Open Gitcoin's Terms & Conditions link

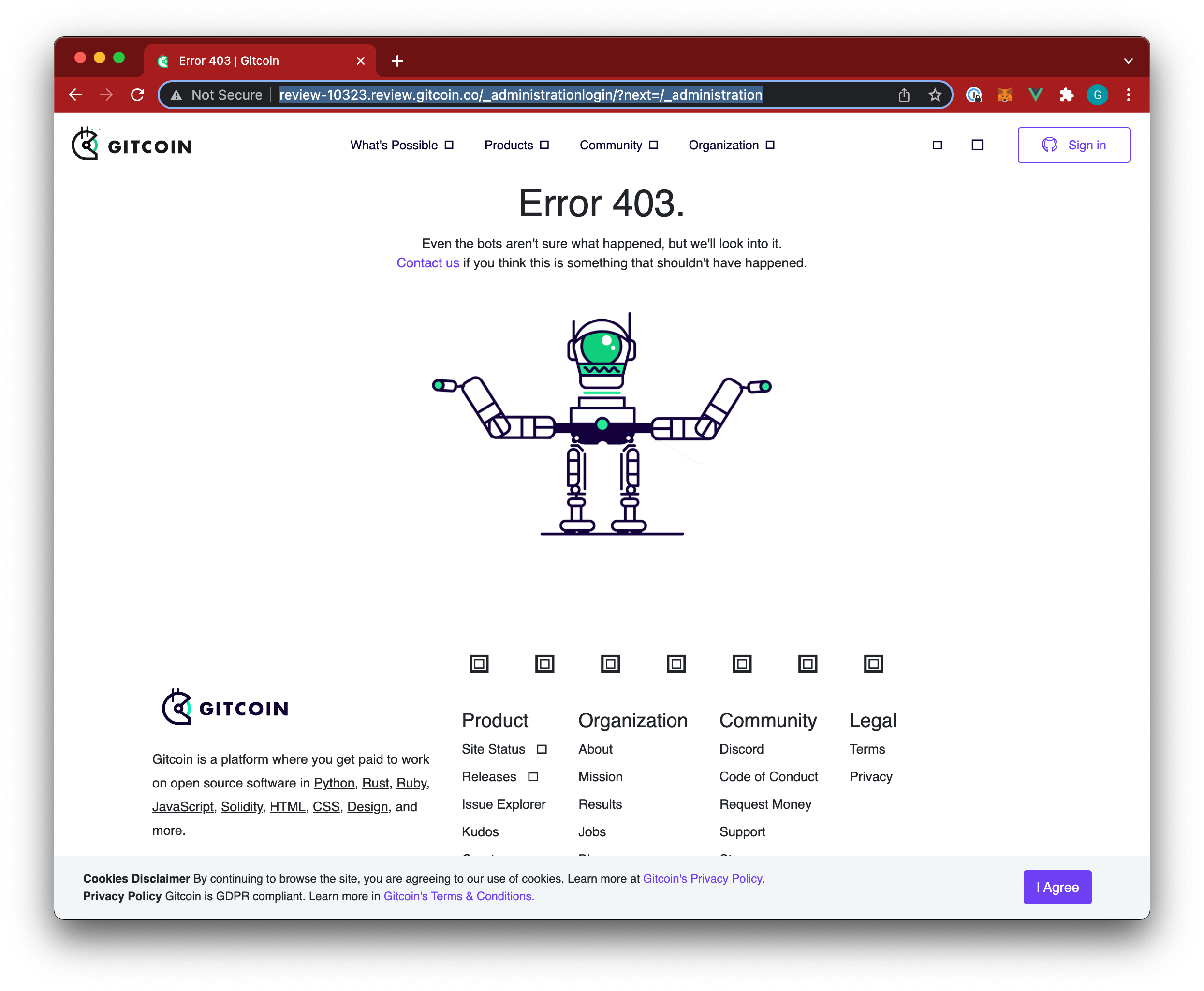pos(458,896)
